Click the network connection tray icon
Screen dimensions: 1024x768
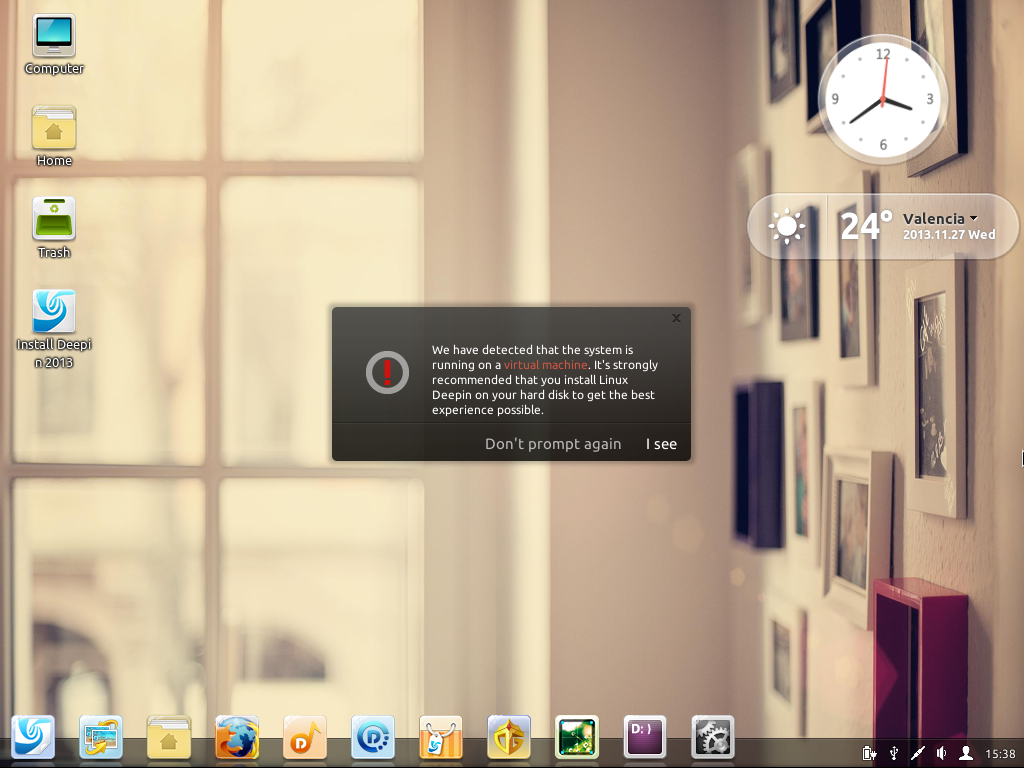(x=918, y=753)
